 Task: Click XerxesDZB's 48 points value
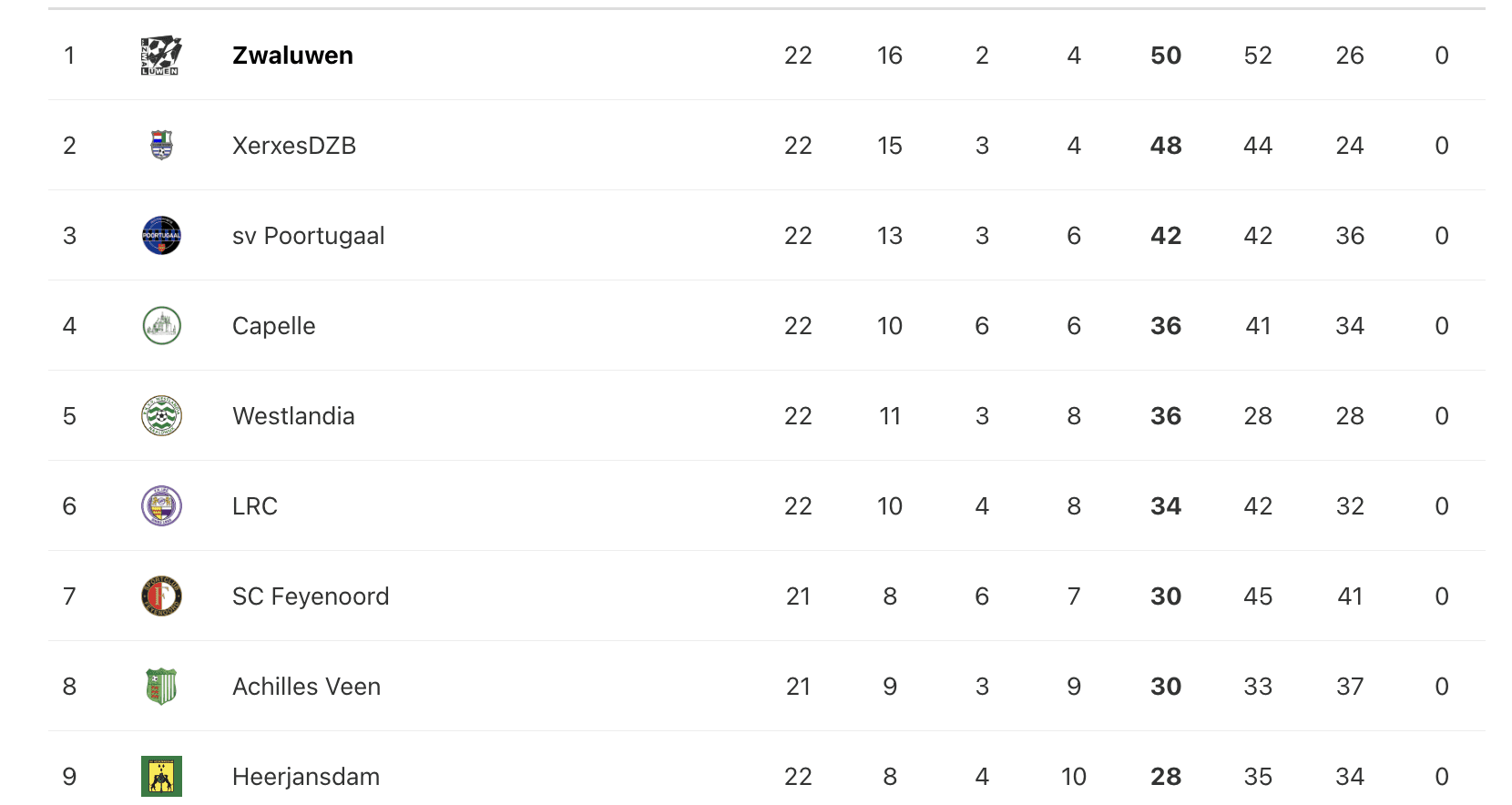[1166, 146]
